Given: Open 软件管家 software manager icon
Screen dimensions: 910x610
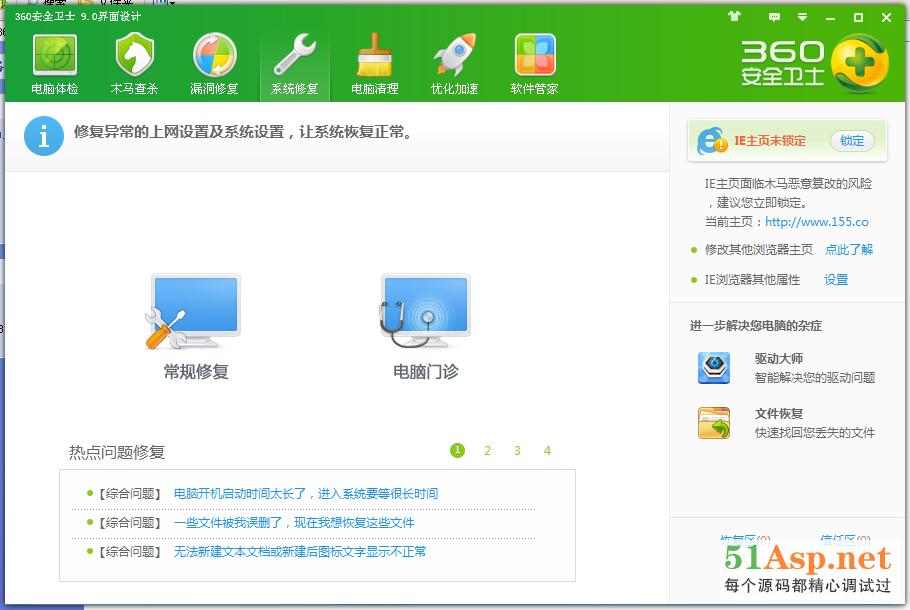Looking at the screenshot, I should coord(535,55).
